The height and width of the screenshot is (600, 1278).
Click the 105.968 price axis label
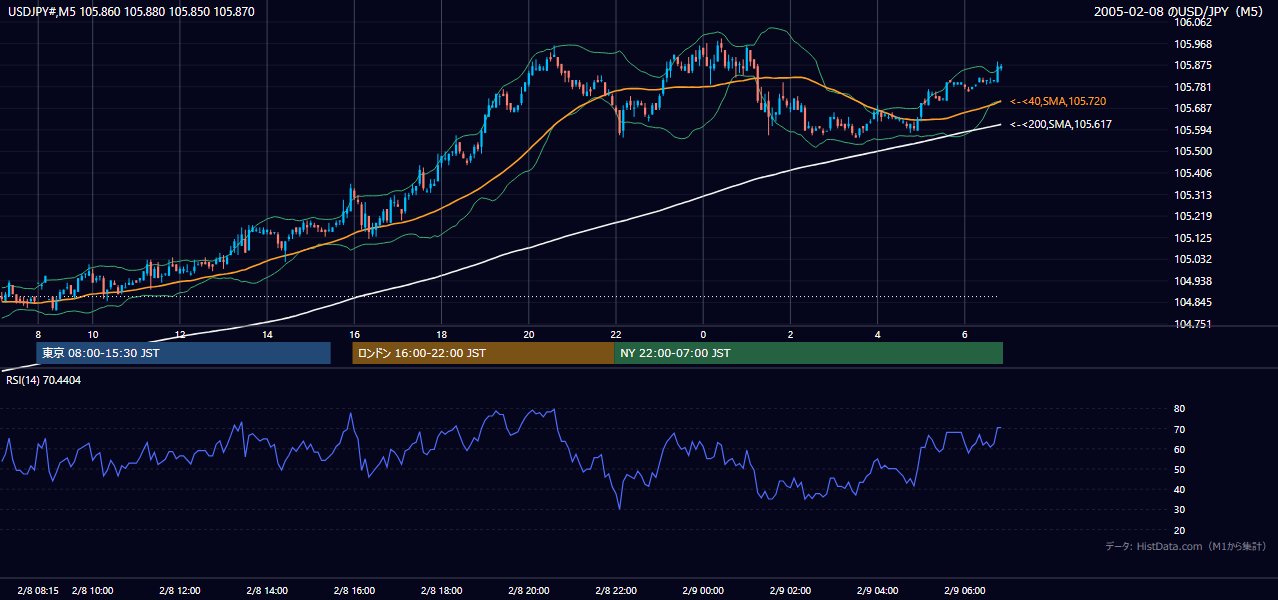[x=1193, y=44]
